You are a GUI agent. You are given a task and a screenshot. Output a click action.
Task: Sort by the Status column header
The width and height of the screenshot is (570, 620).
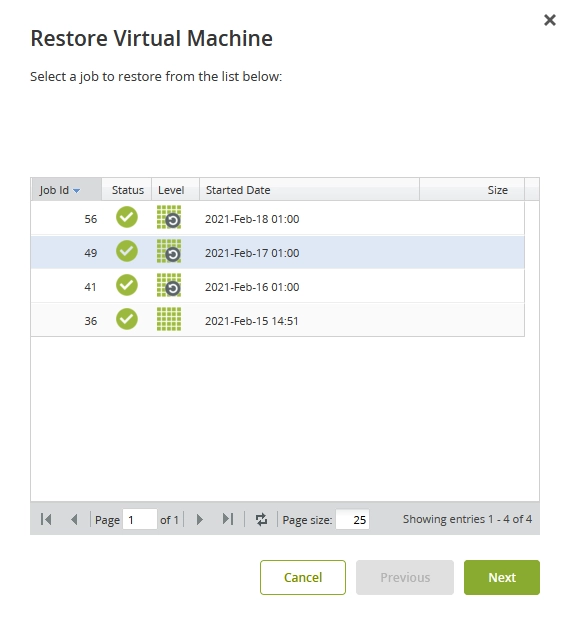click(x=127, y=190)
